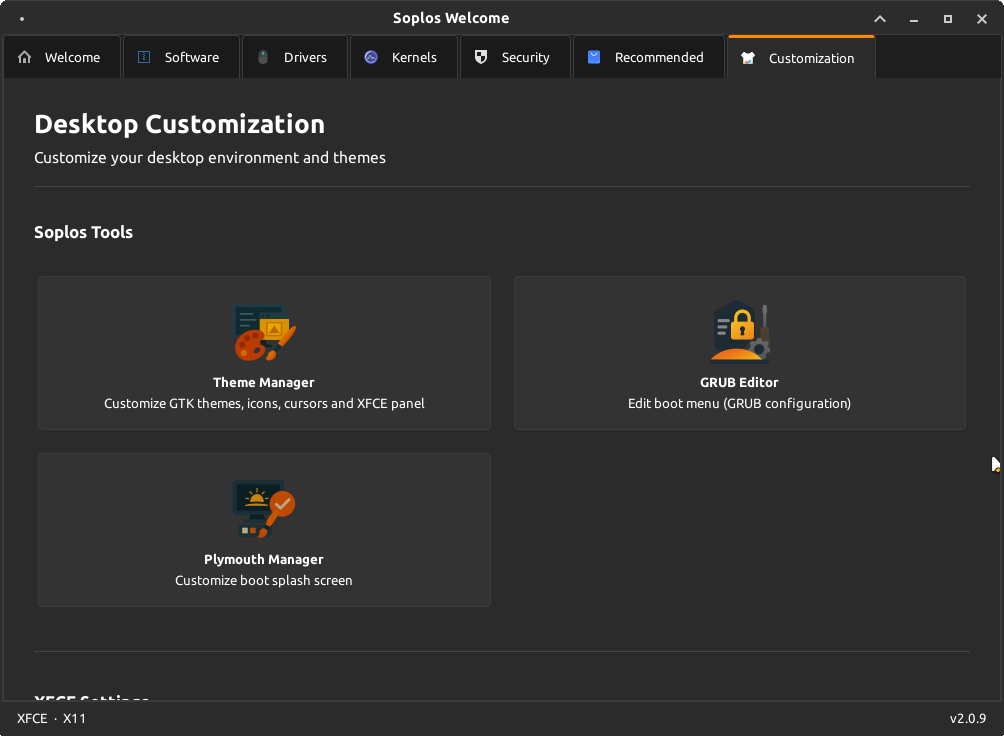1004x736 pixels.
Task: Click the 'XFCE · X11' status text
Action: pyautogui.click(x=51, y=718)
